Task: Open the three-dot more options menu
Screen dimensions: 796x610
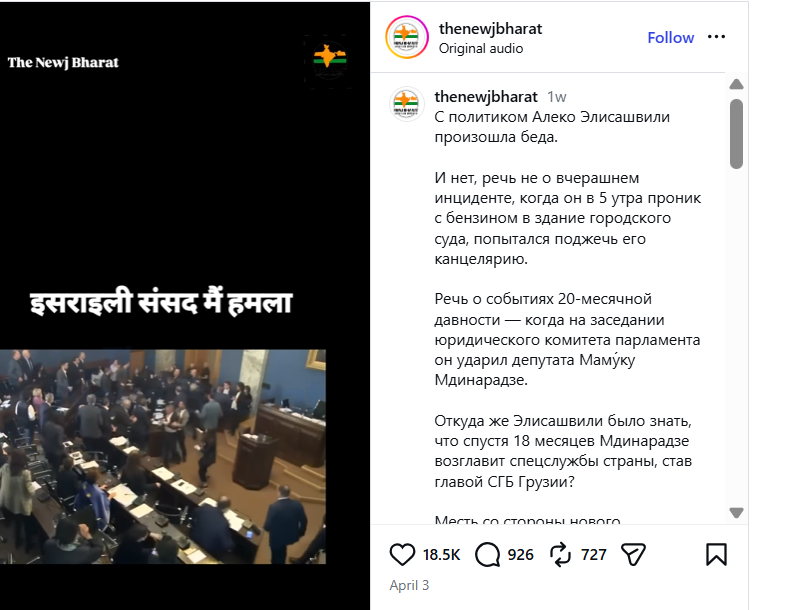Action: coord(716,37)
